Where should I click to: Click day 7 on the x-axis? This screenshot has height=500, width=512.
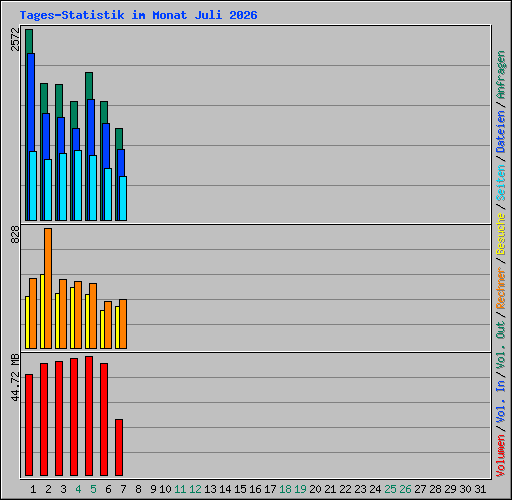tap(123, 489)
